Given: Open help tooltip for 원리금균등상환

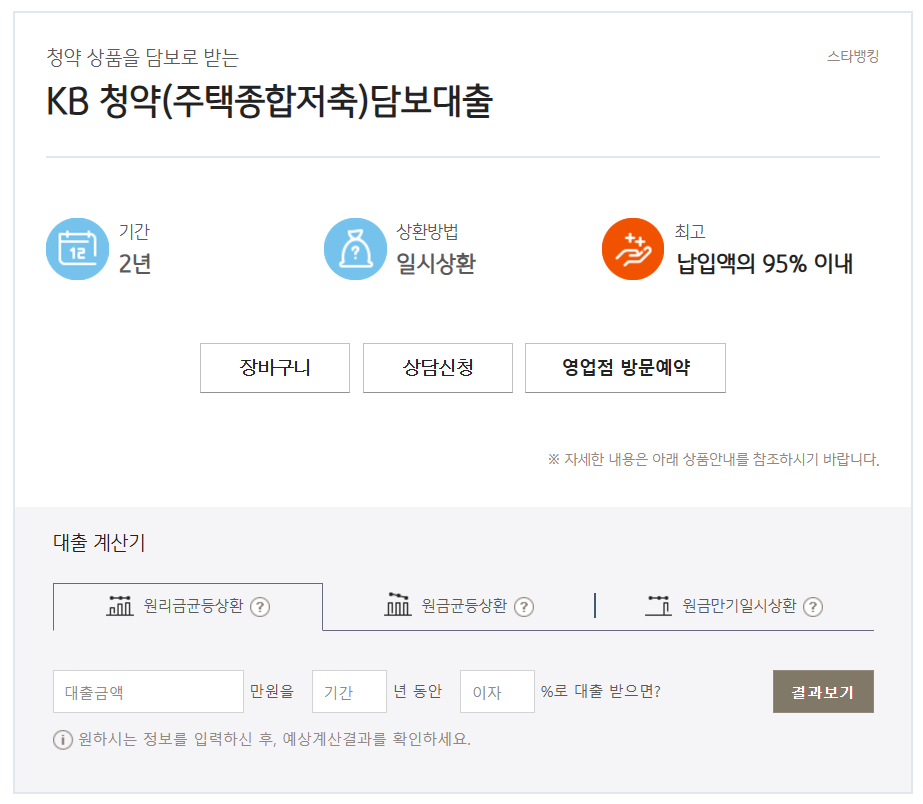Looking at the screenshot, I should 260,606.
